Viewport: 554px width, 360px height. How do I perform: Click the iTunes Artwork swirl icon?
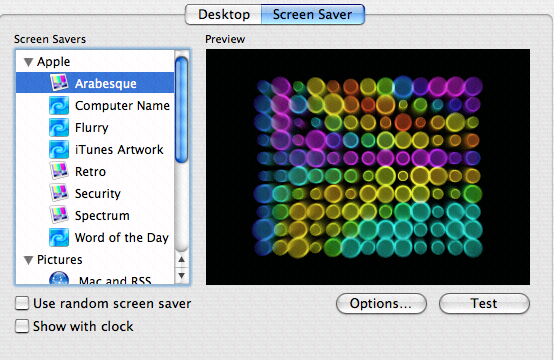pos(59,149)
